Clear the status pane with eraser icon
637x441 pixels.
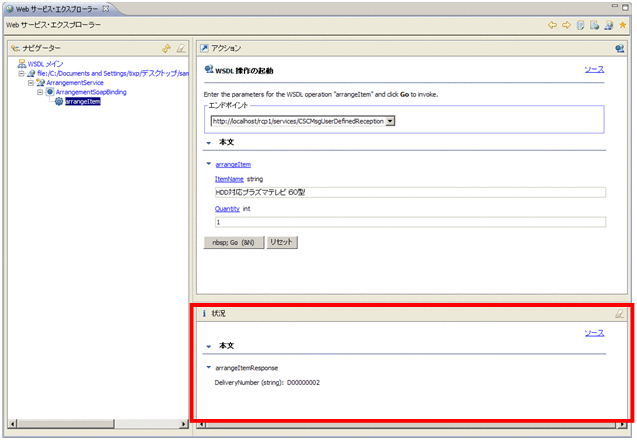[619, 313]
